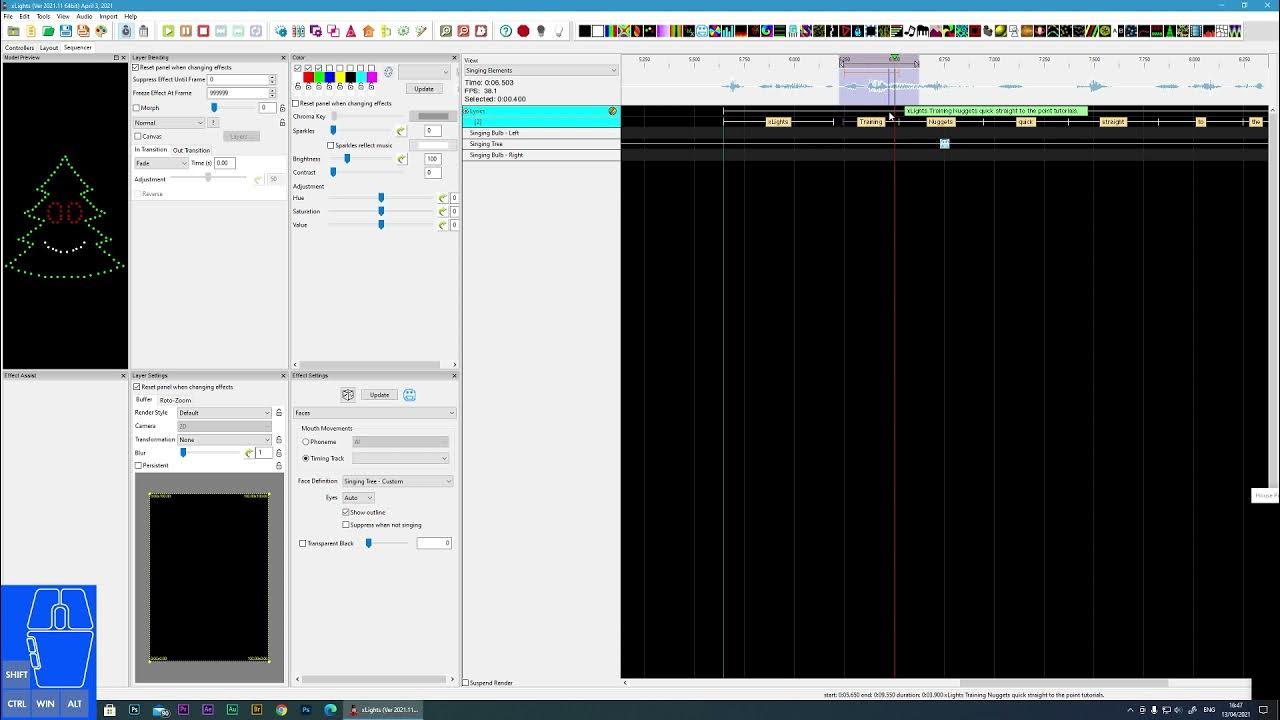This screenshot has height=720, width=1280.
Task: Switch to the Out Transition tab
Action: pos(191,150)
